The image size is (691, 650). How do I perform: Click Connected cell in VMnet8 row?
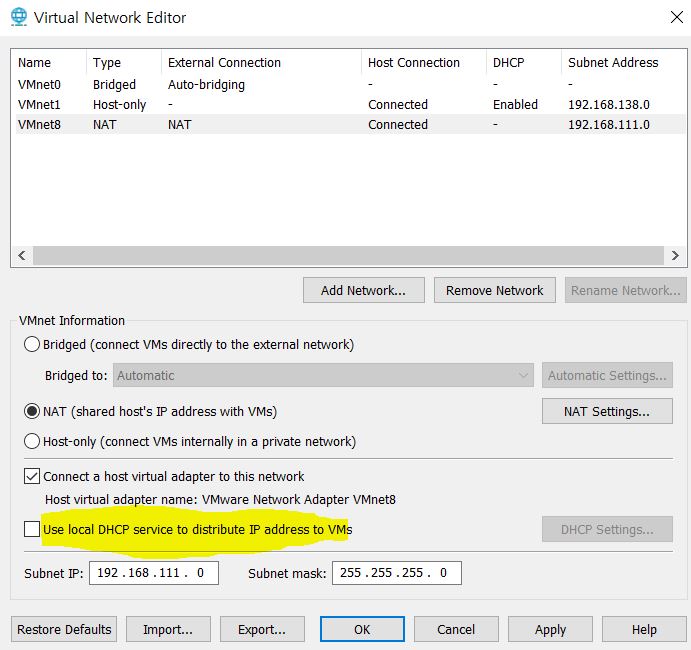tap(398, 124)
